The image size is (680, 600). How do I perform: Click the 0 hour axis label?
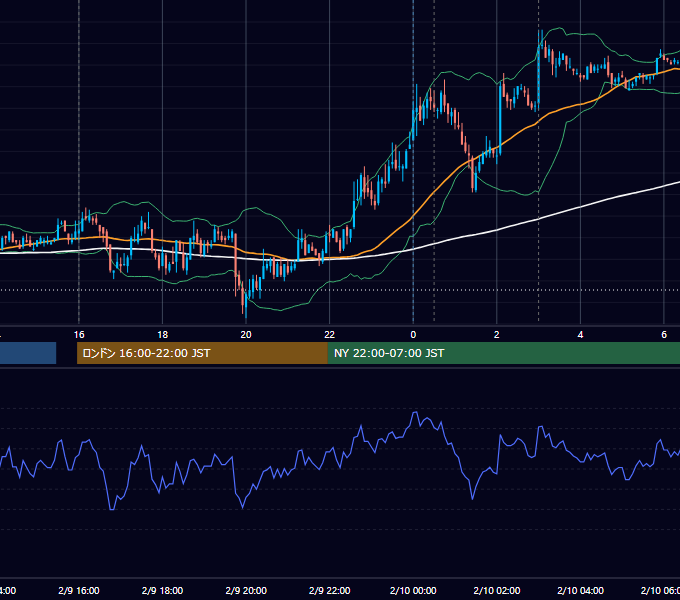[x=413, y=335]
